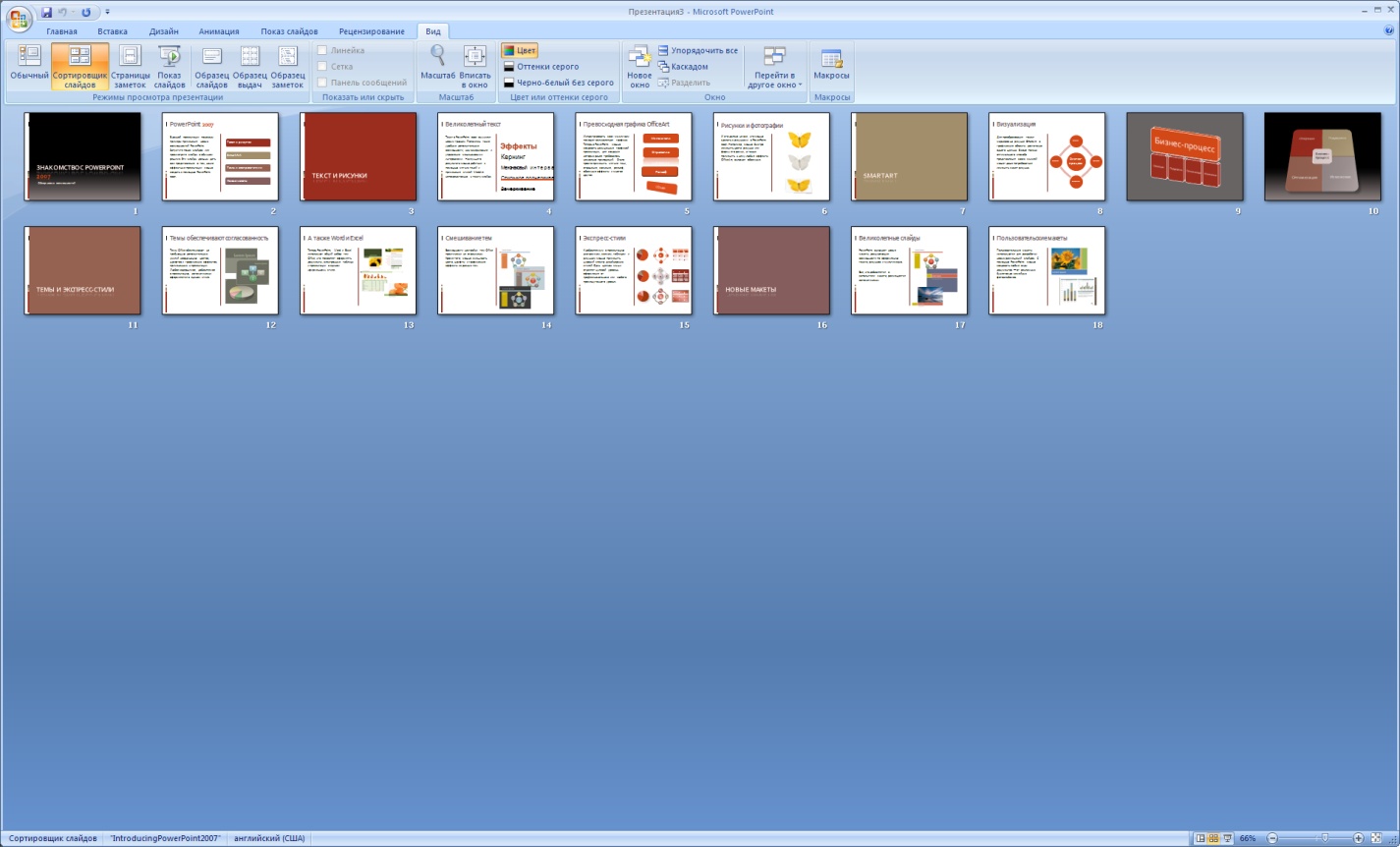
Task: Open Страницы заметок notes page view
Action: [130, 66]
